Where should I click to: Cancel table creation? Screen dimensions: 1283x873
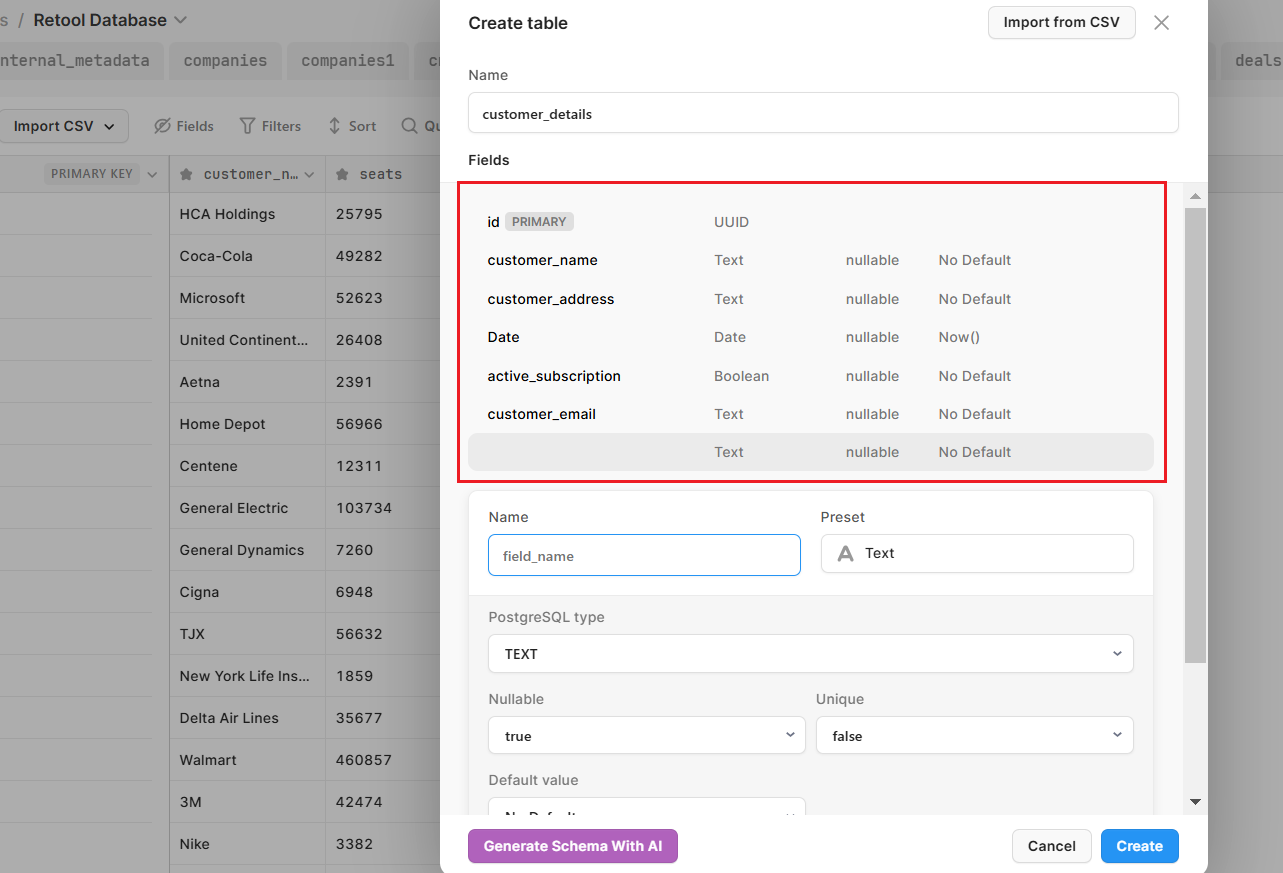1052,846
